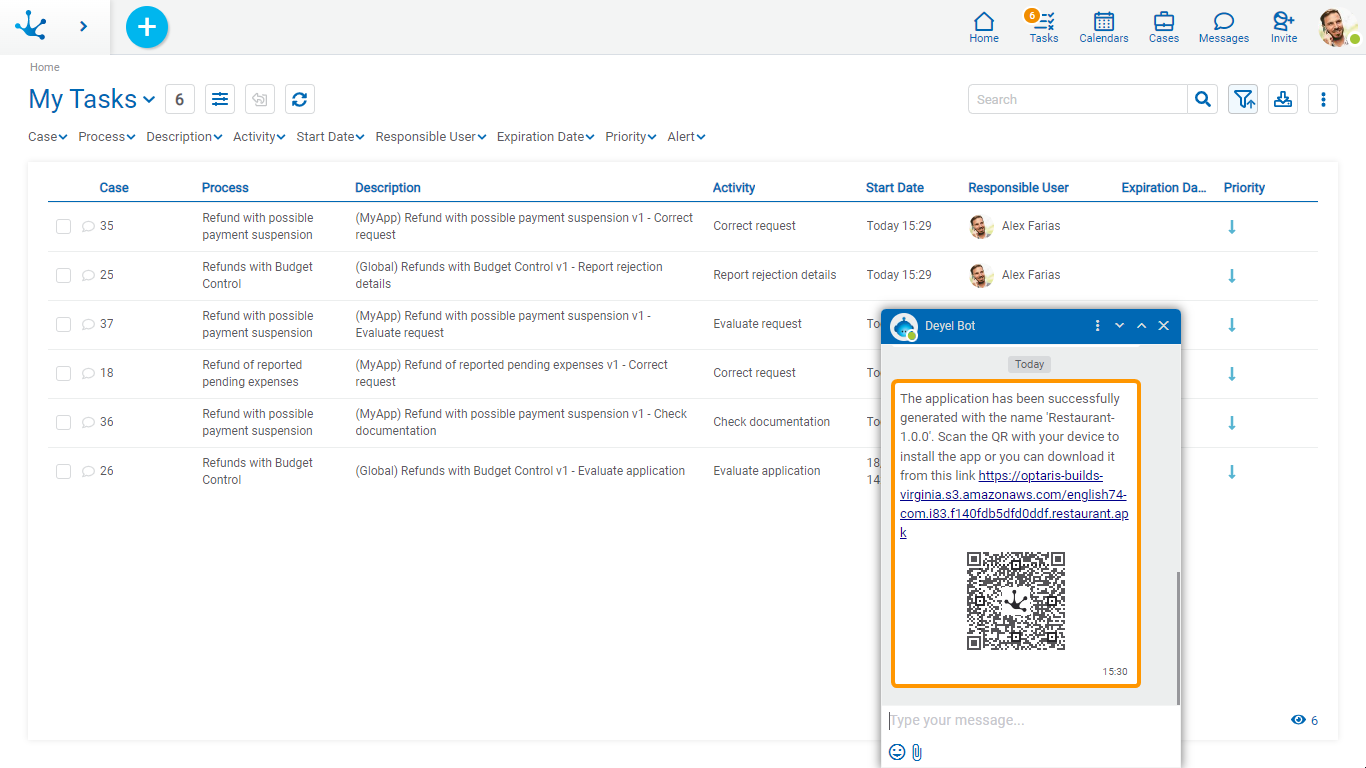This screenshot has width=1366, height=768.
Task: Go to Home in top navigation
Action: point(984,27)
